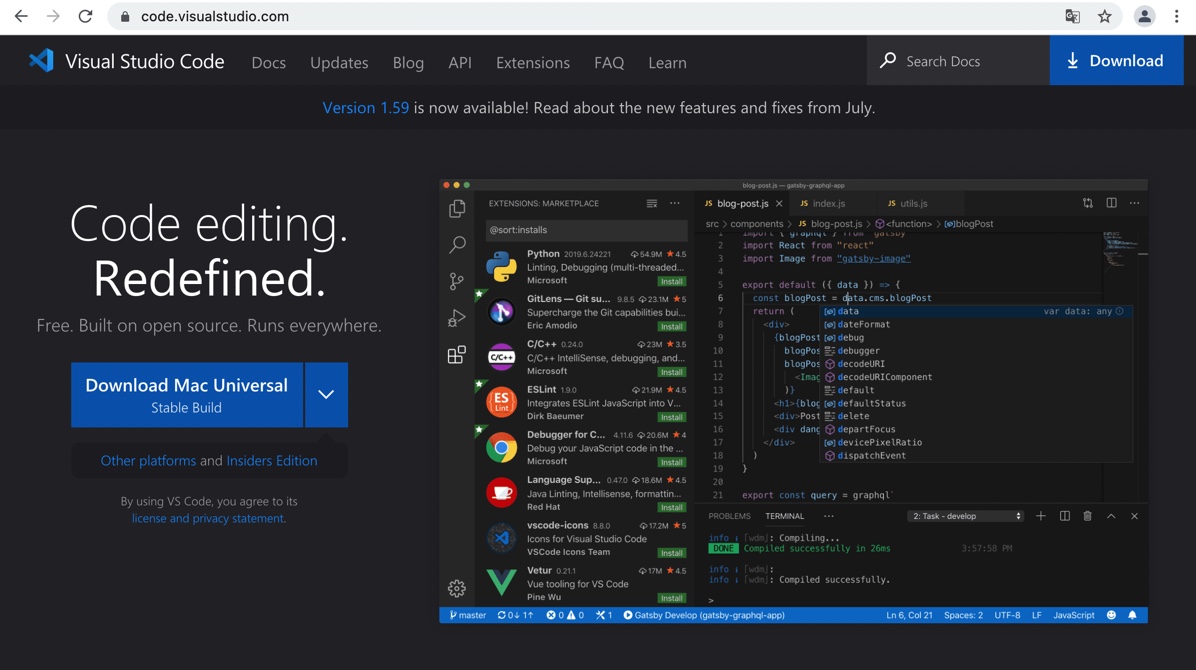Click the translate page icon

[1072, 16]
